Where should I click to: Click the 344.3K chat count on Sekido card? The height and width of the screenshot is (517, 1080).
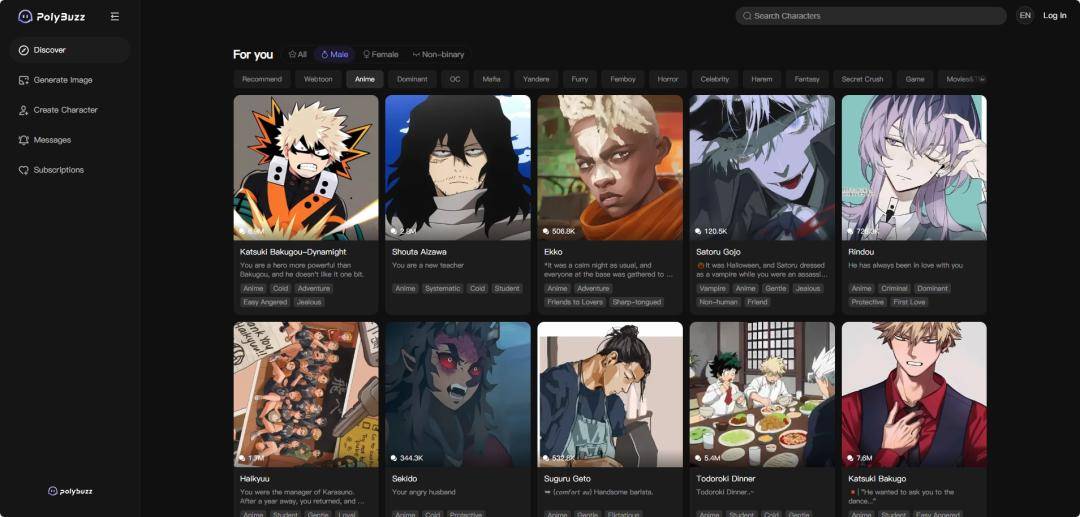[x=407, y=458]
